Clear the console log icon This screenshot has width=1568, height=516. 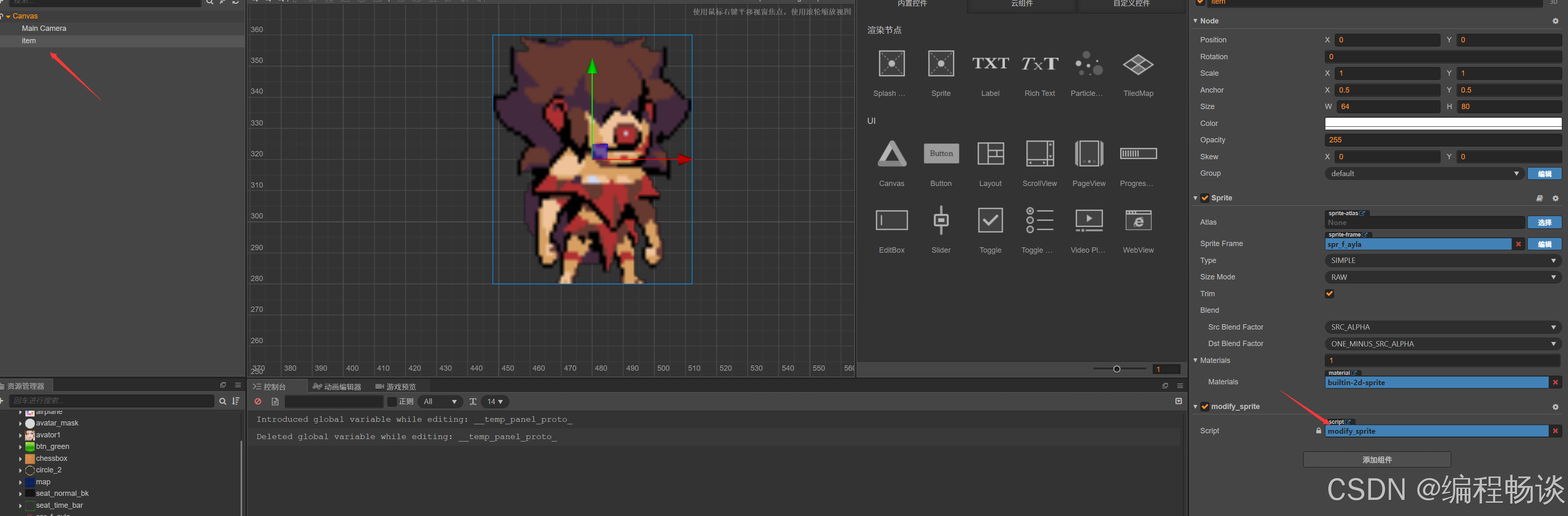pos(258,402)
